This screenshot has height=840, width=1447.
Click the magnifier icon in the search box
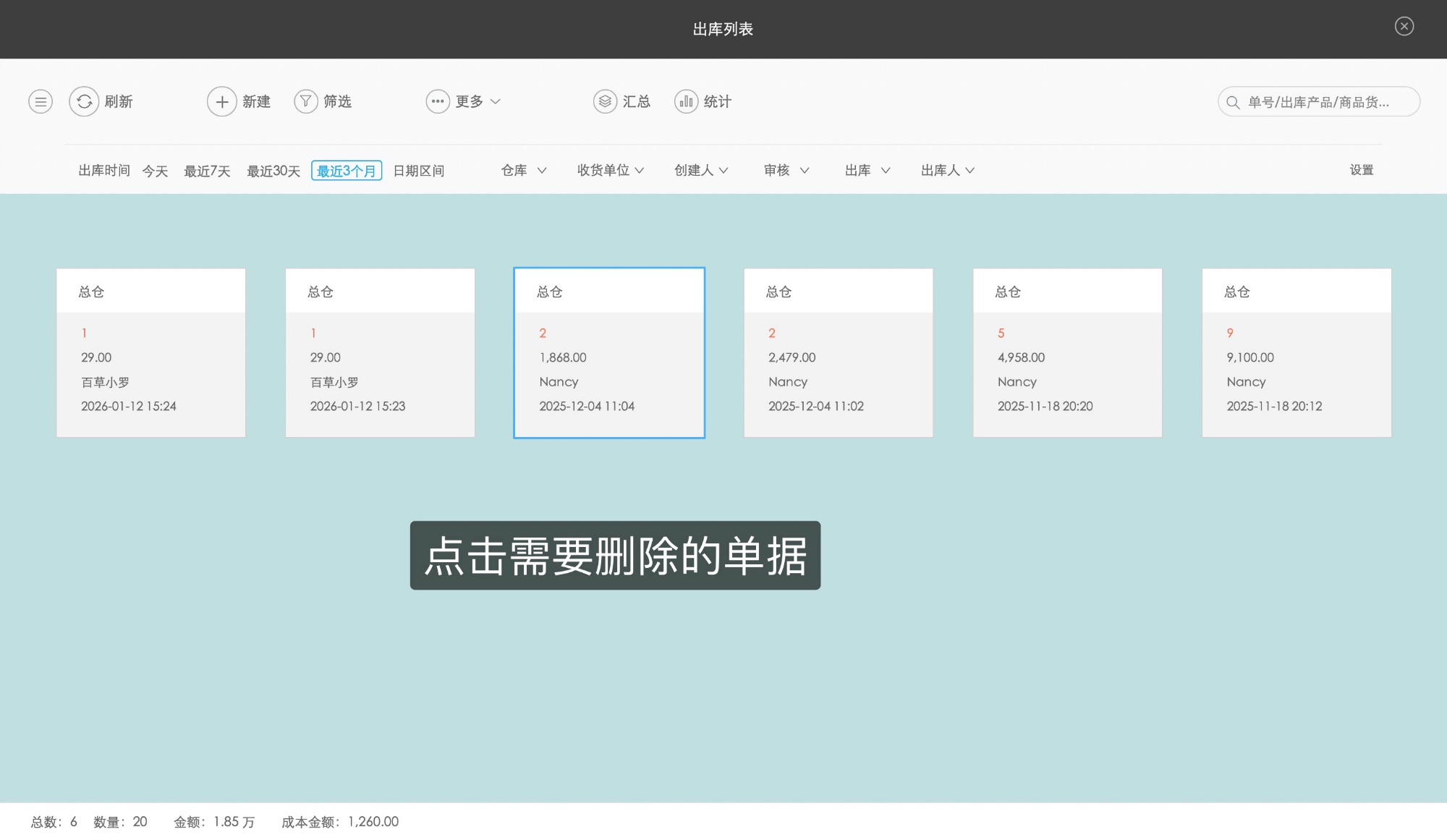(x=1233, y=101)
